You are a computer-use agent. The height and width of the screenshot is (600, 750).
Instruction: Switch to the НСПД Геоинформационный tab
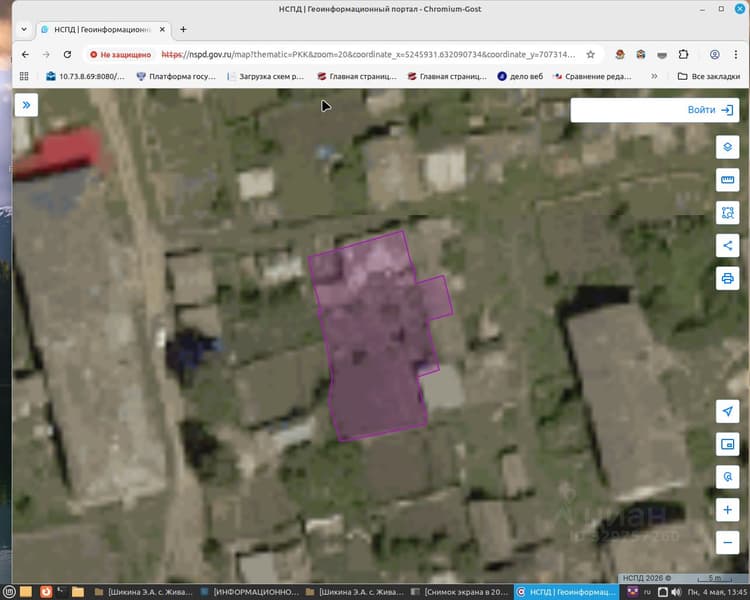103,29
